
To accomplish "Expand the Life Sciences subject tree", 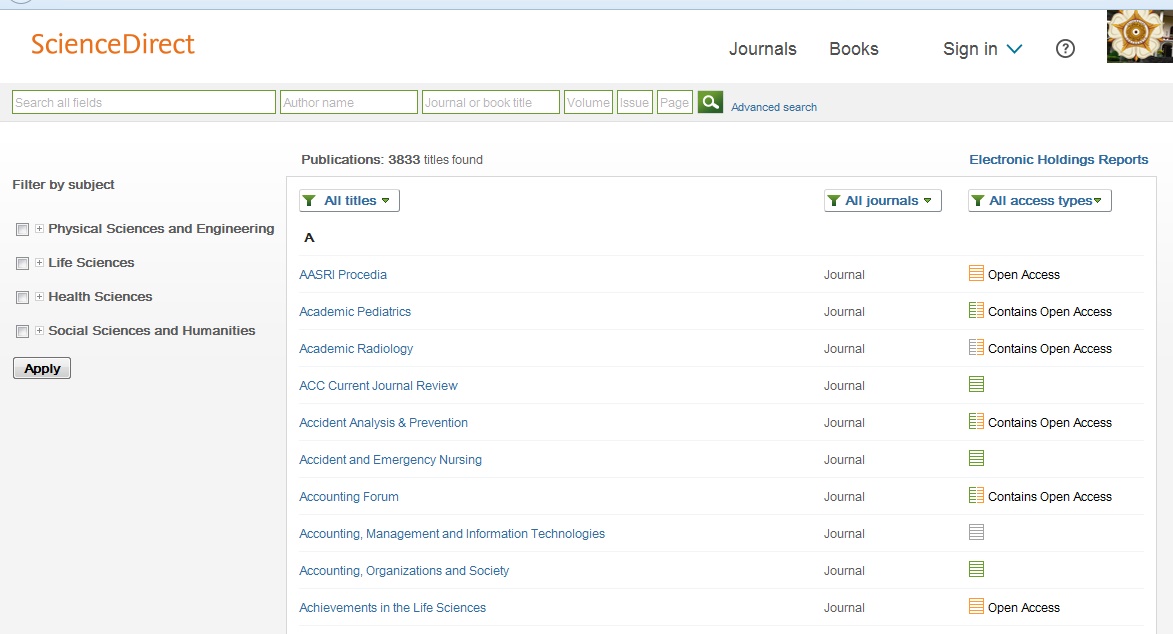I will [40, 263].
